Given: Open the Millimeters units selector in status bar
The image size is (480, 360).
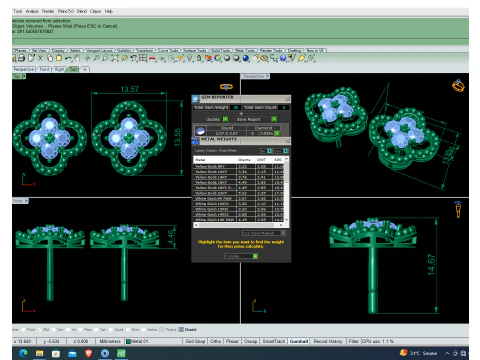Looking at the screenshot, I should 110,341.
